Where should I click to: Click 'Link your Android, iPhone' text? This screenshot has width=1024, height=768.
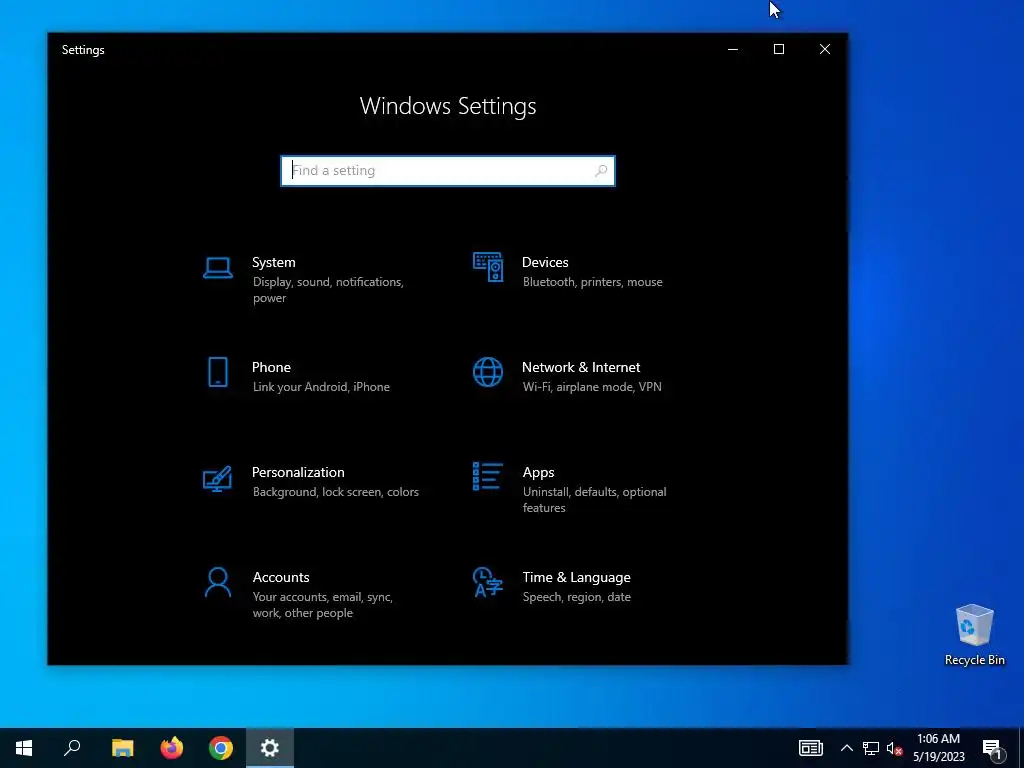[321, 387]
